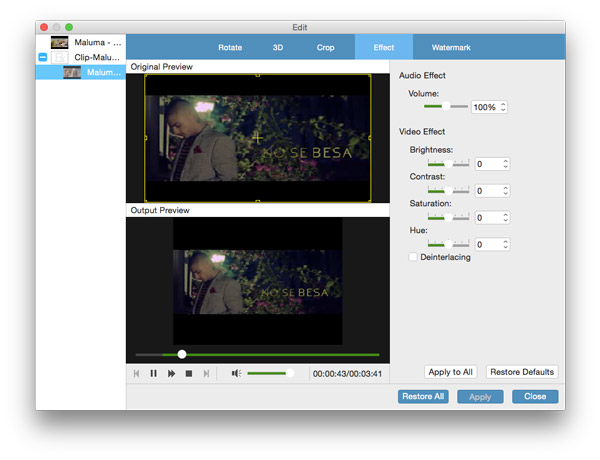
Task: Click the Saturation value stepper
Action: coord(505,217)
